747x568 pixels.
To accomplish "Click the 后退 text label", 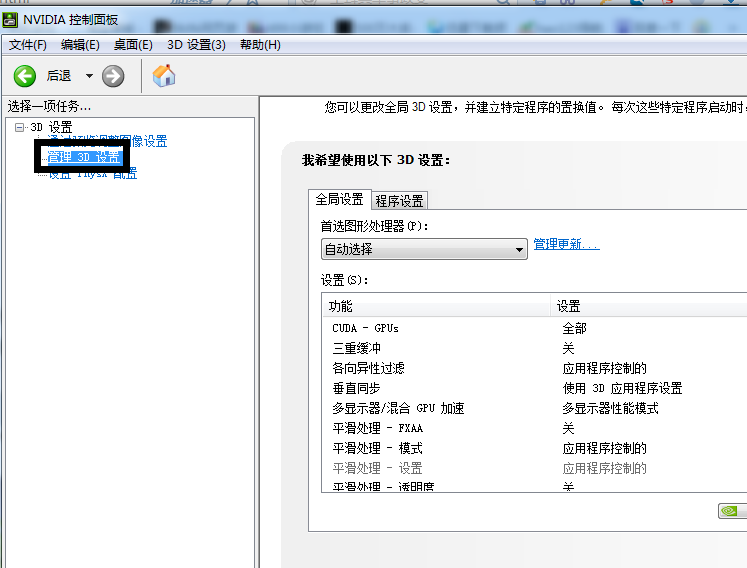I will pyautogui.click(x=59, y=76).
